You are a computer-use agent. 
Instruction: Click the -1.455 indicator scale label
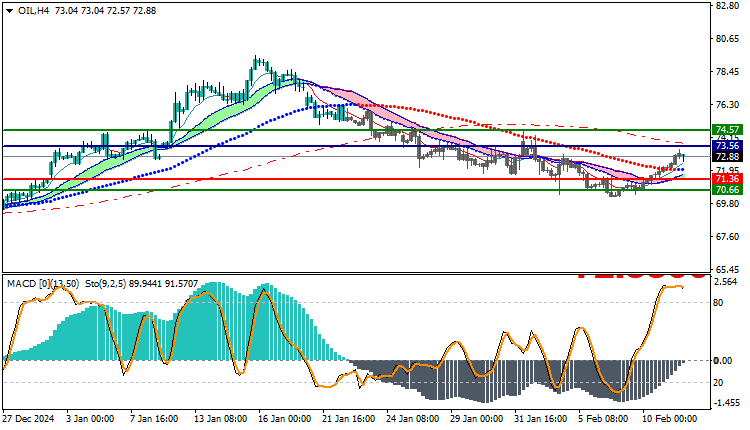point(726,403)
